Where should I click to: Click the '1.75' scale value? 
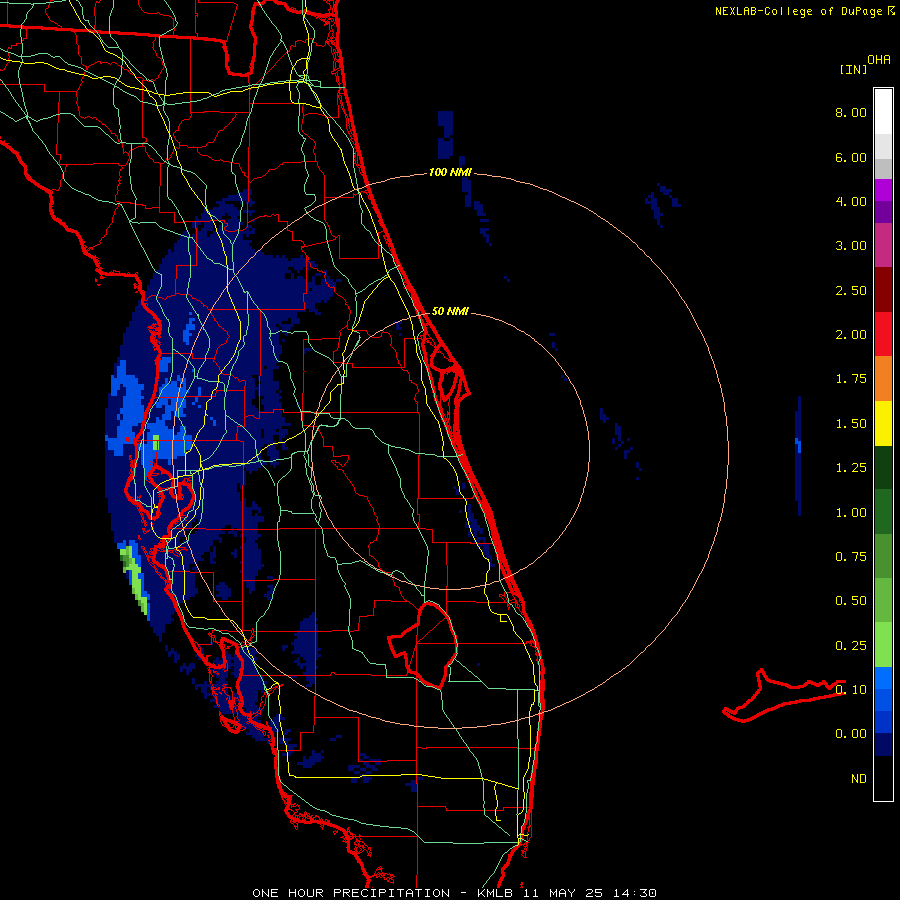tap(851, 379)
